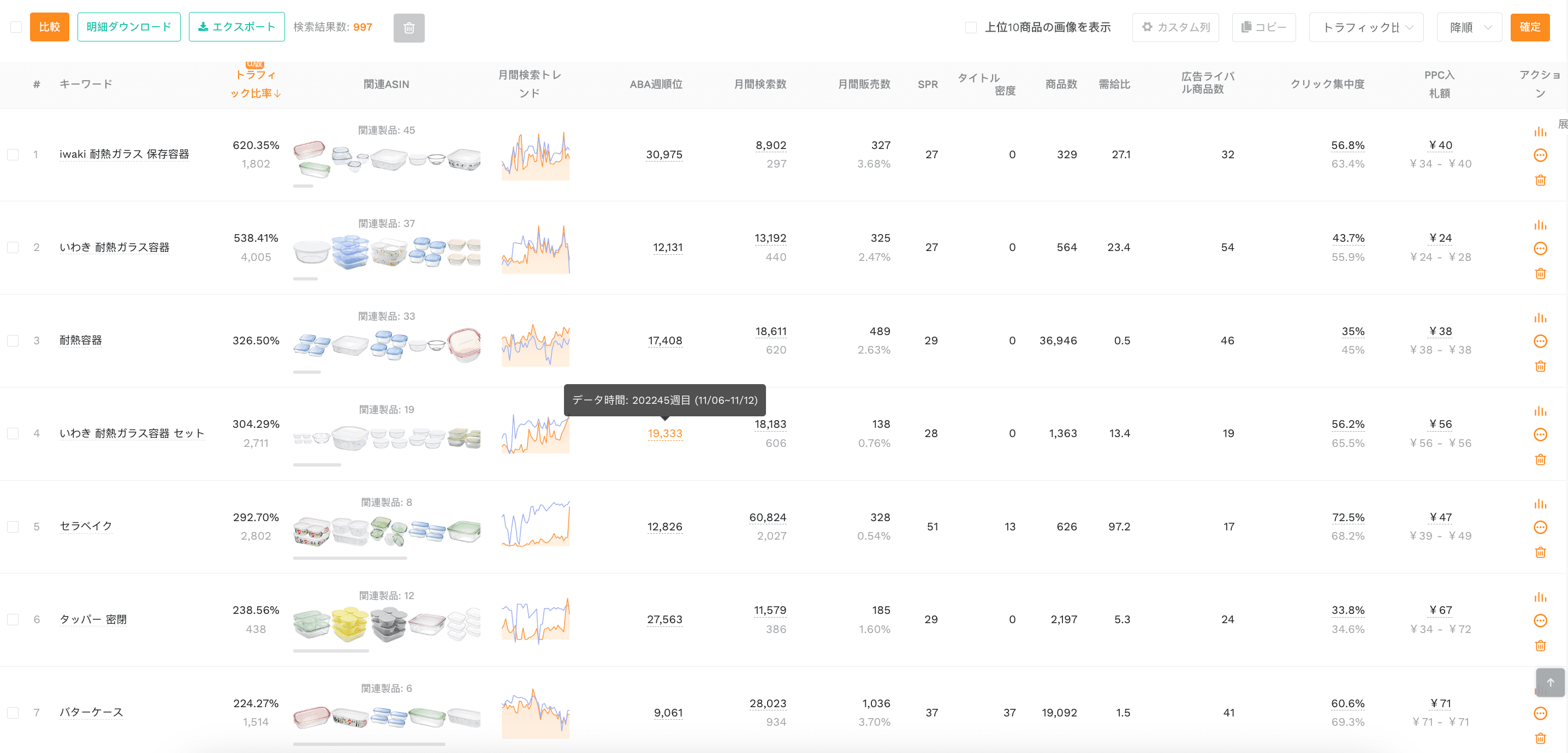
Task: Open the カスタム列 column settings
Action: pos(1175,27)
